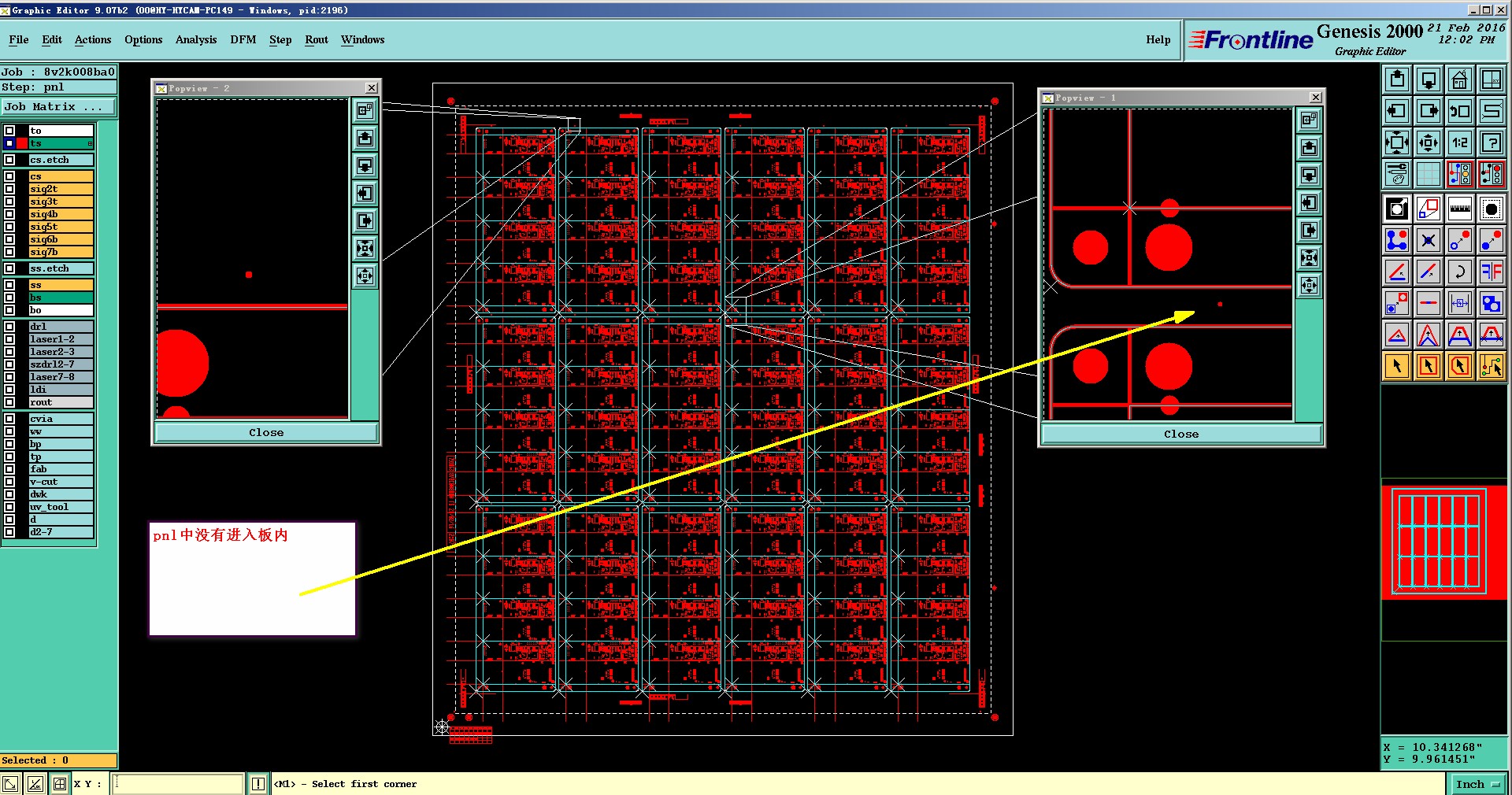Open the wrench and palette settings icon

click(x=1397, y=174)
